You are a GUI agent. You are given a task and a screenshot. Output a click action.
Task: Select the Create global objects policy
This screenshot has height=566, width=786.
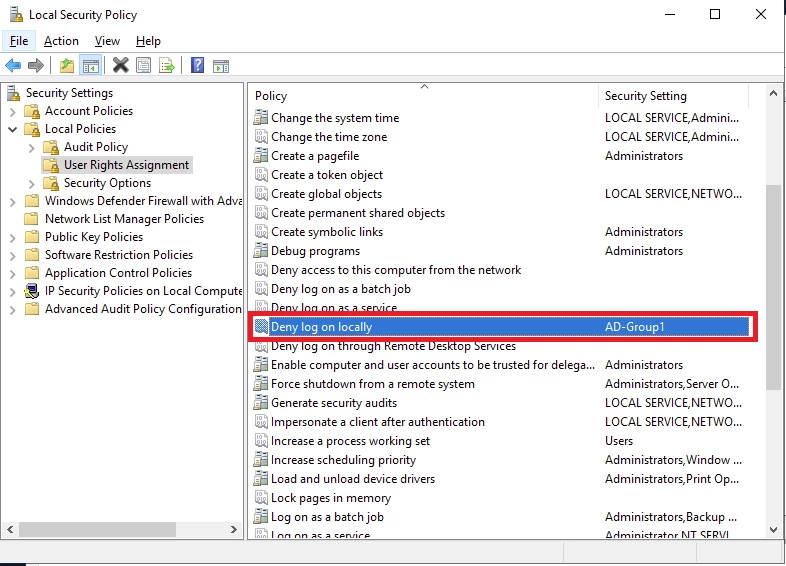[326, 194]
